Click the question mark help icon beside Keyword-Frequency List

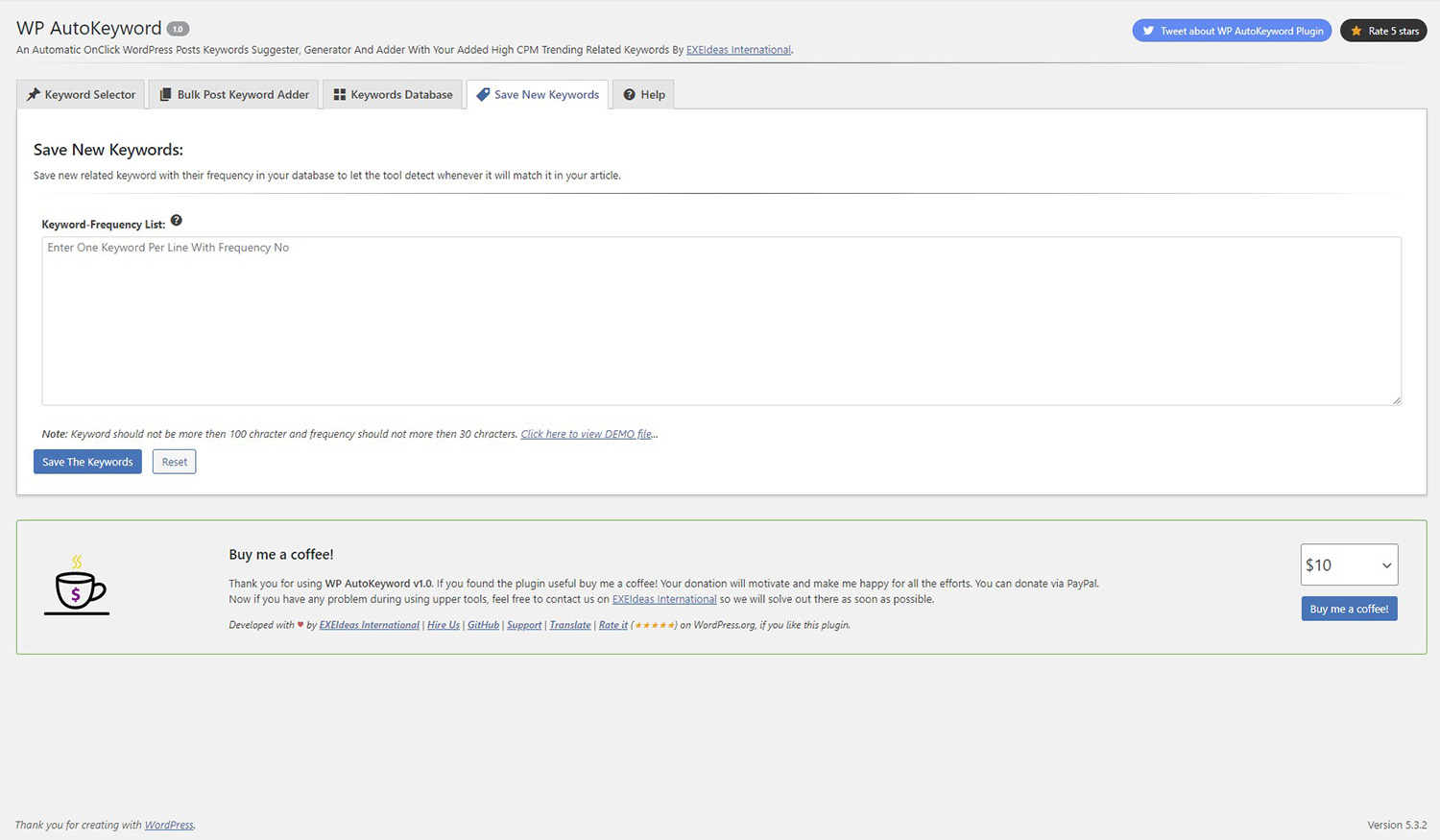point(177,221)
